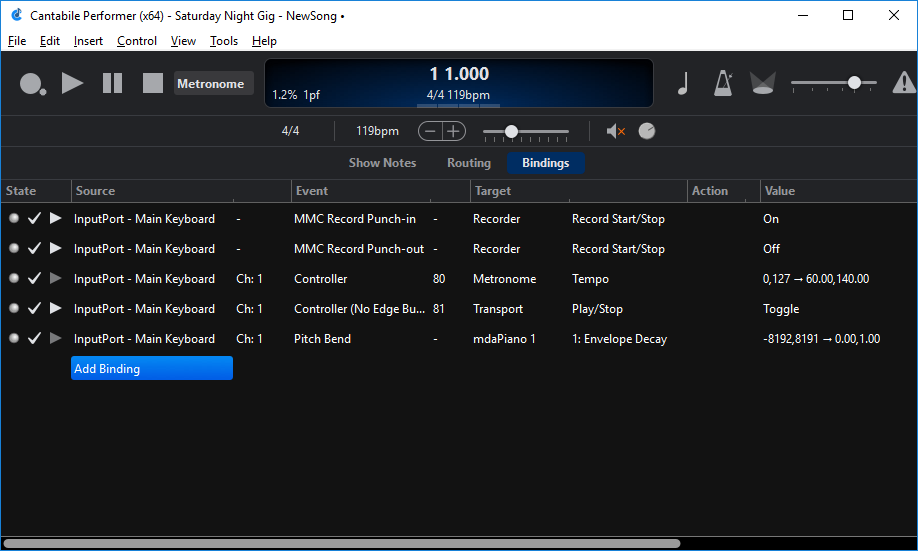Viewport: 918px width, 551px height.
Task: Toggle the metronome icon in top toolbar
Action: tap(723, 83)
